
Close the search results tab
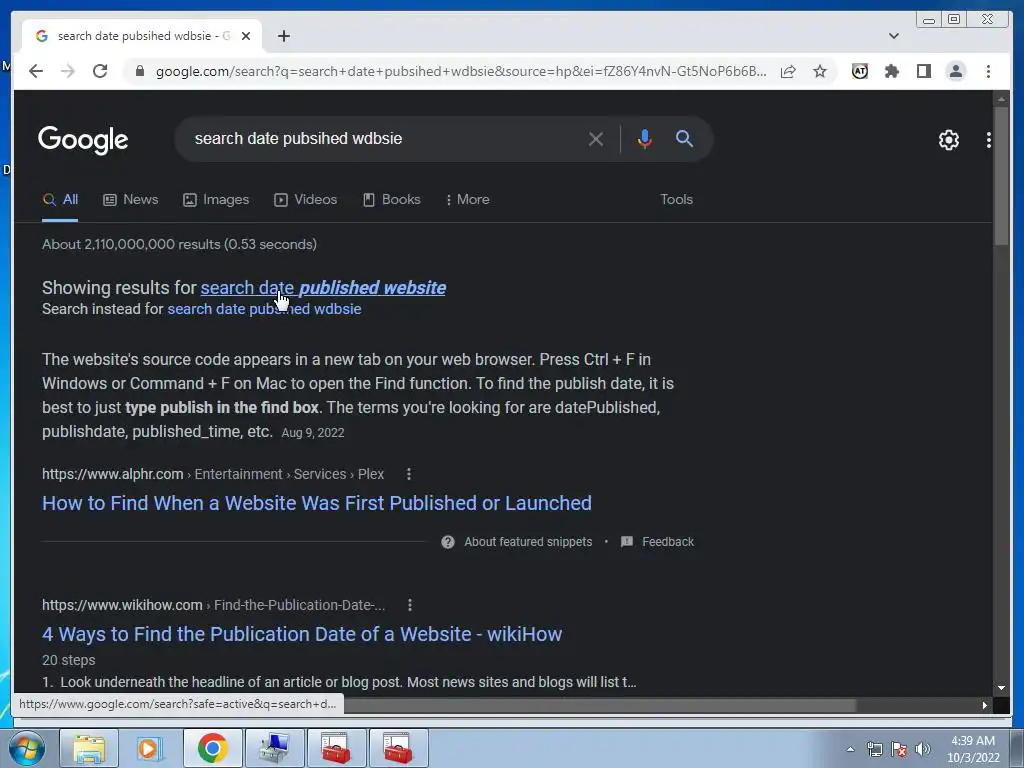pyautogui.click(x=246, y=36)
